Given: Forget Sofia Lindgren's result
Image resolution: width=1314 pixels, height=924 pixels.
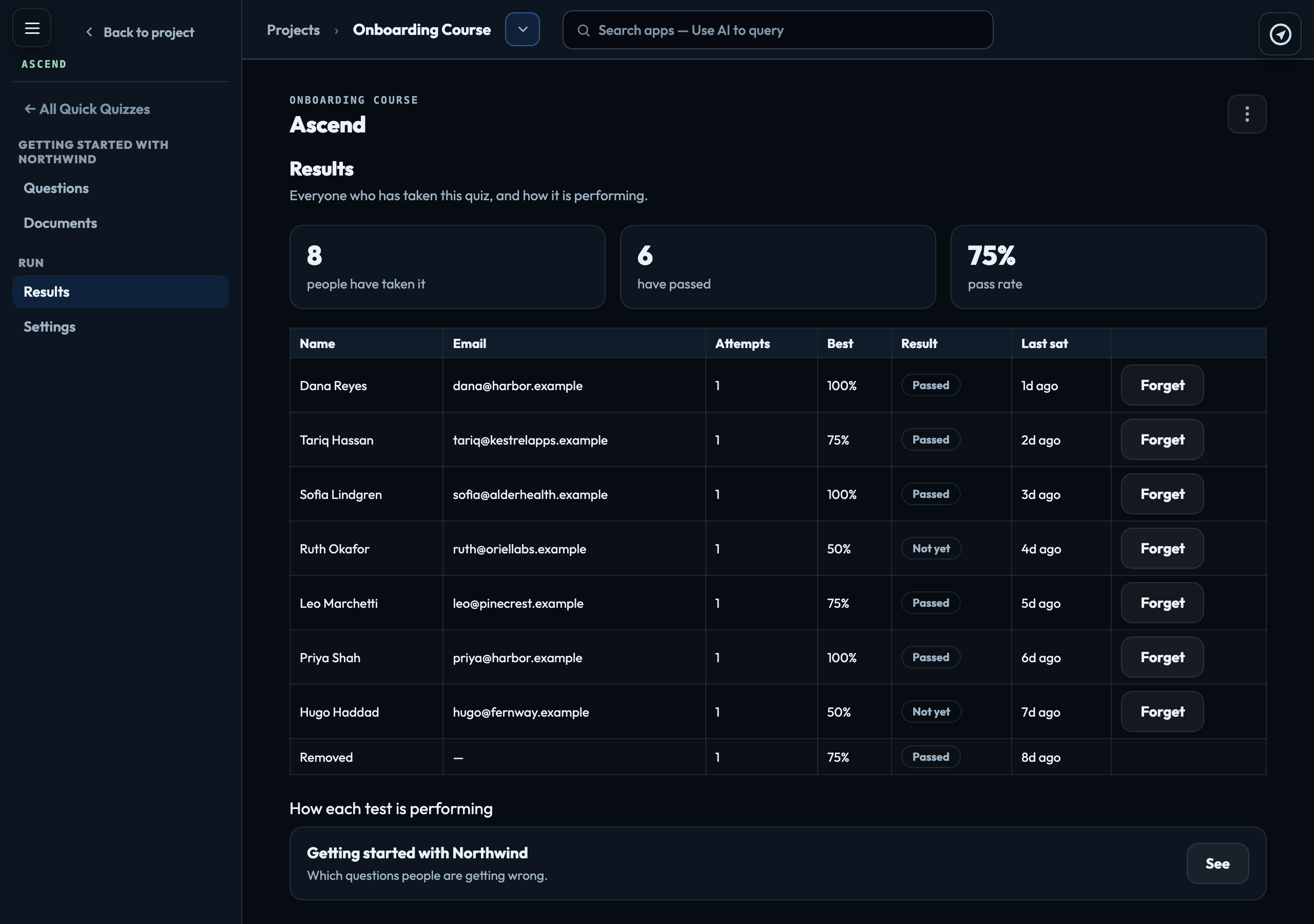Looking at the screenshot, I should [x=1162, y=494].
